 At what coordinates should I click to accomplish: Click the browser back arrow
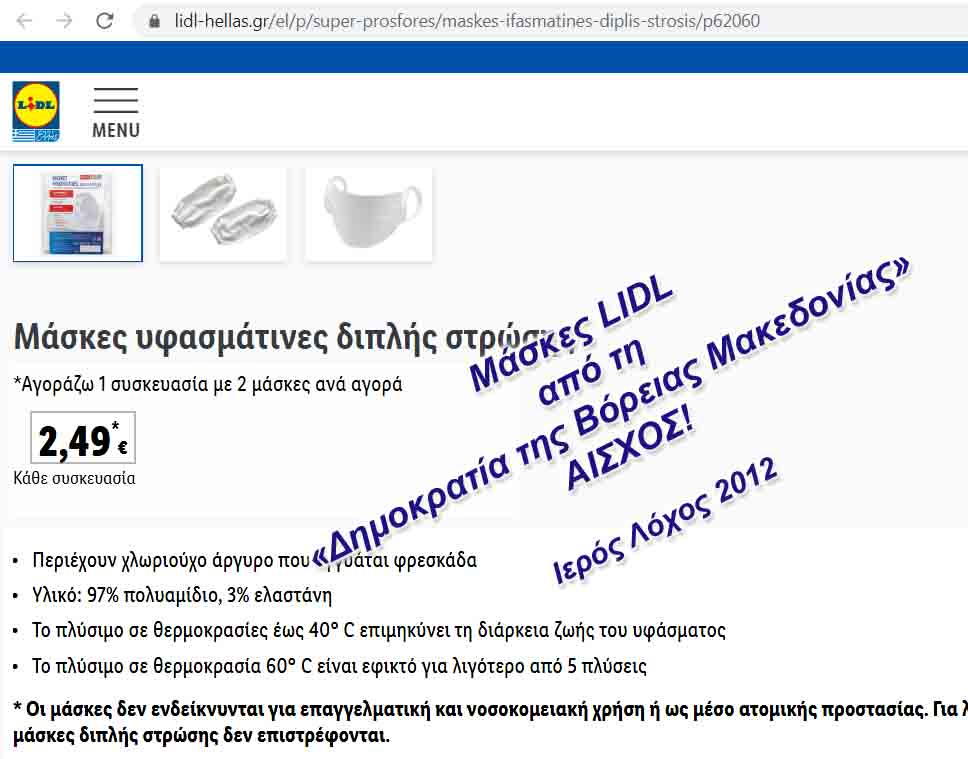point(25,21)
